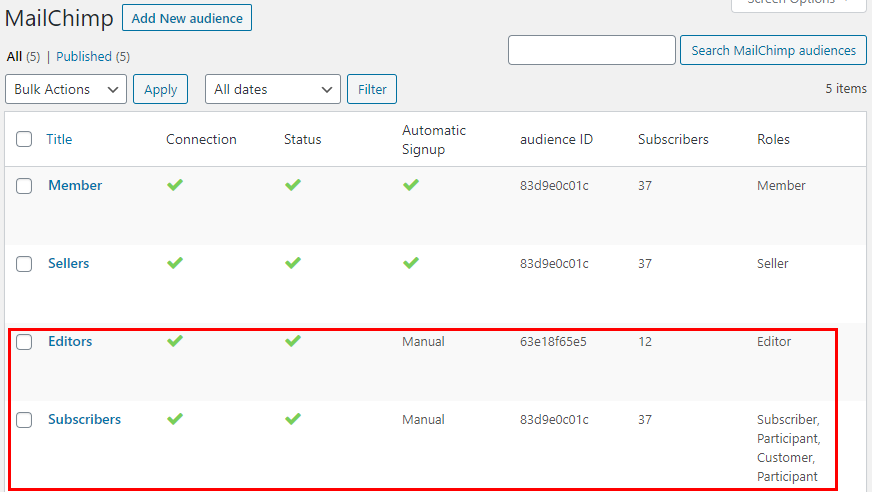
Task: Click Member role in Roles column
Action: (781, 186)
